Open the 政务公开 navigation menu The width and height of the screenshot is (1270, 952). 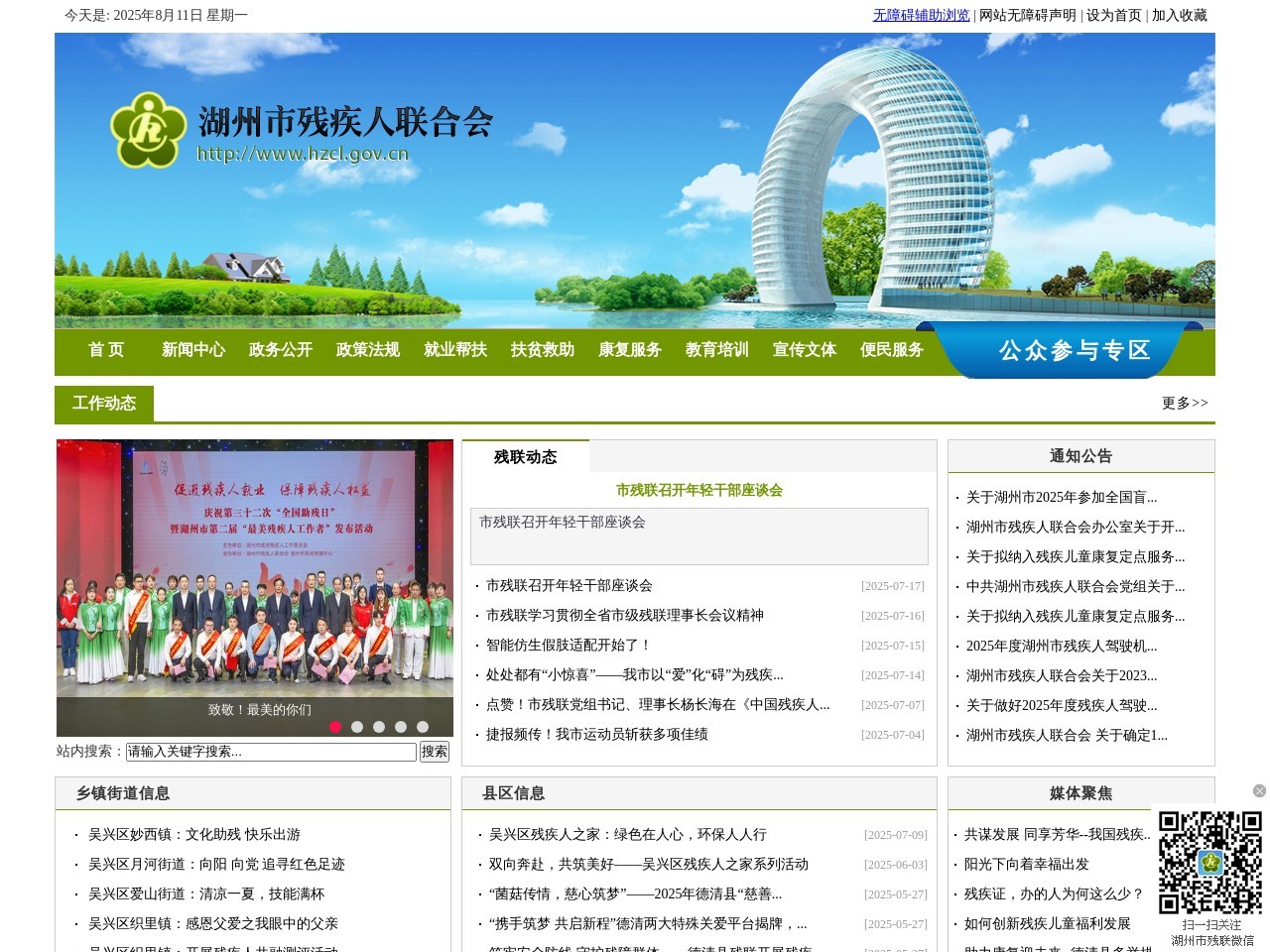(281, 350)
